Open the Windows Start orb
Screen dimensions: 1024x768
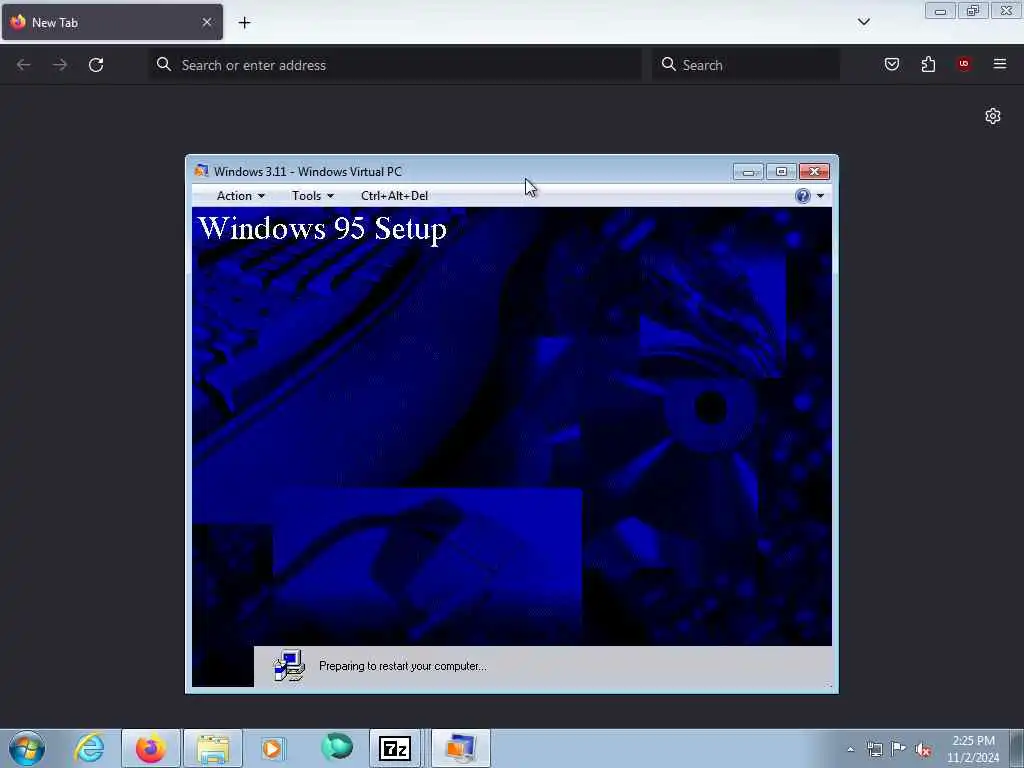coord(27,748)
